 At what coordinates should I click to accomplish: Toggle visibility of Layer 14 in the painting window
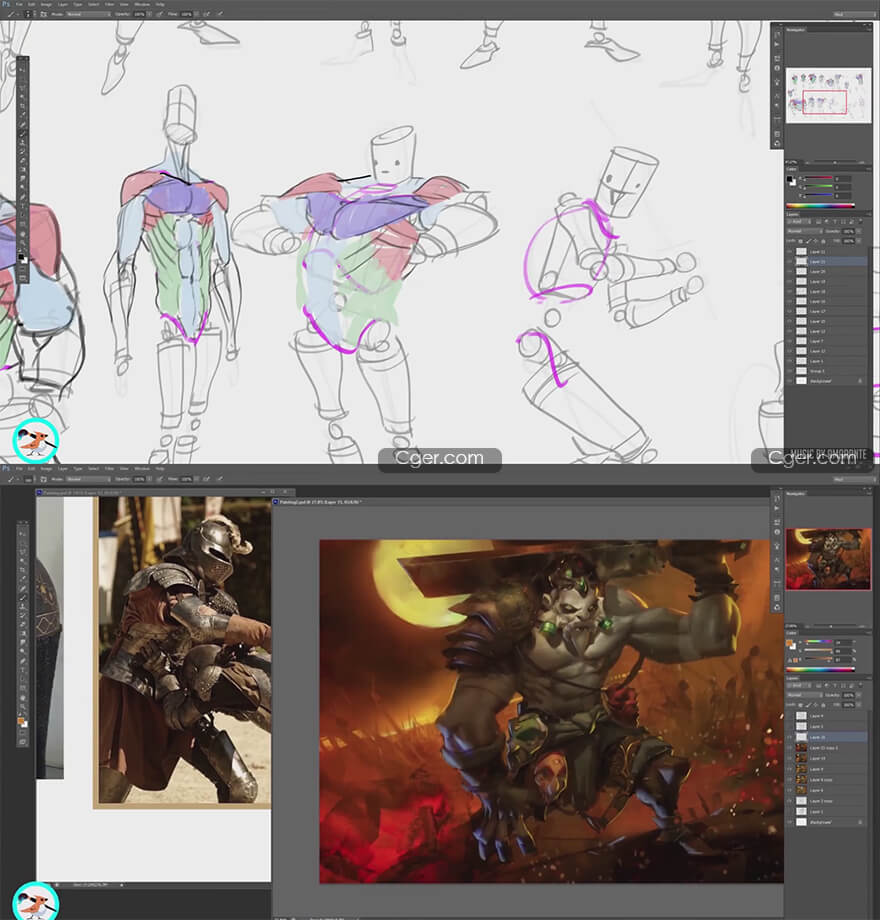tap(790, 758)
